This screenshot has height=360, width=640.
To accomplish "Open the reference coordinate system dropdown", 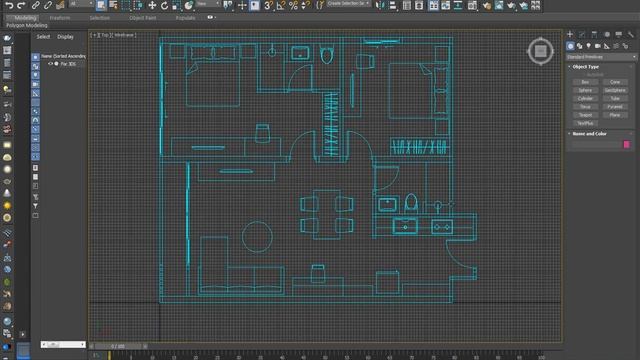I will coord(208,4).
